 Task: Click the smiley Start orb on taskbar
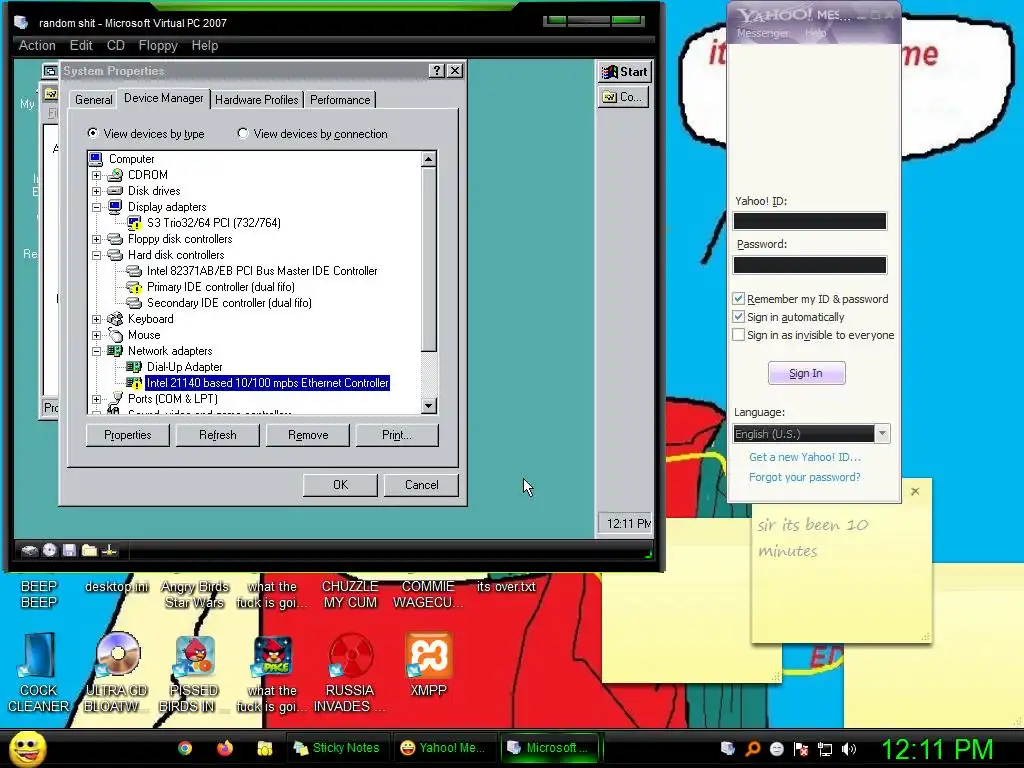click(x=28, y=748)
